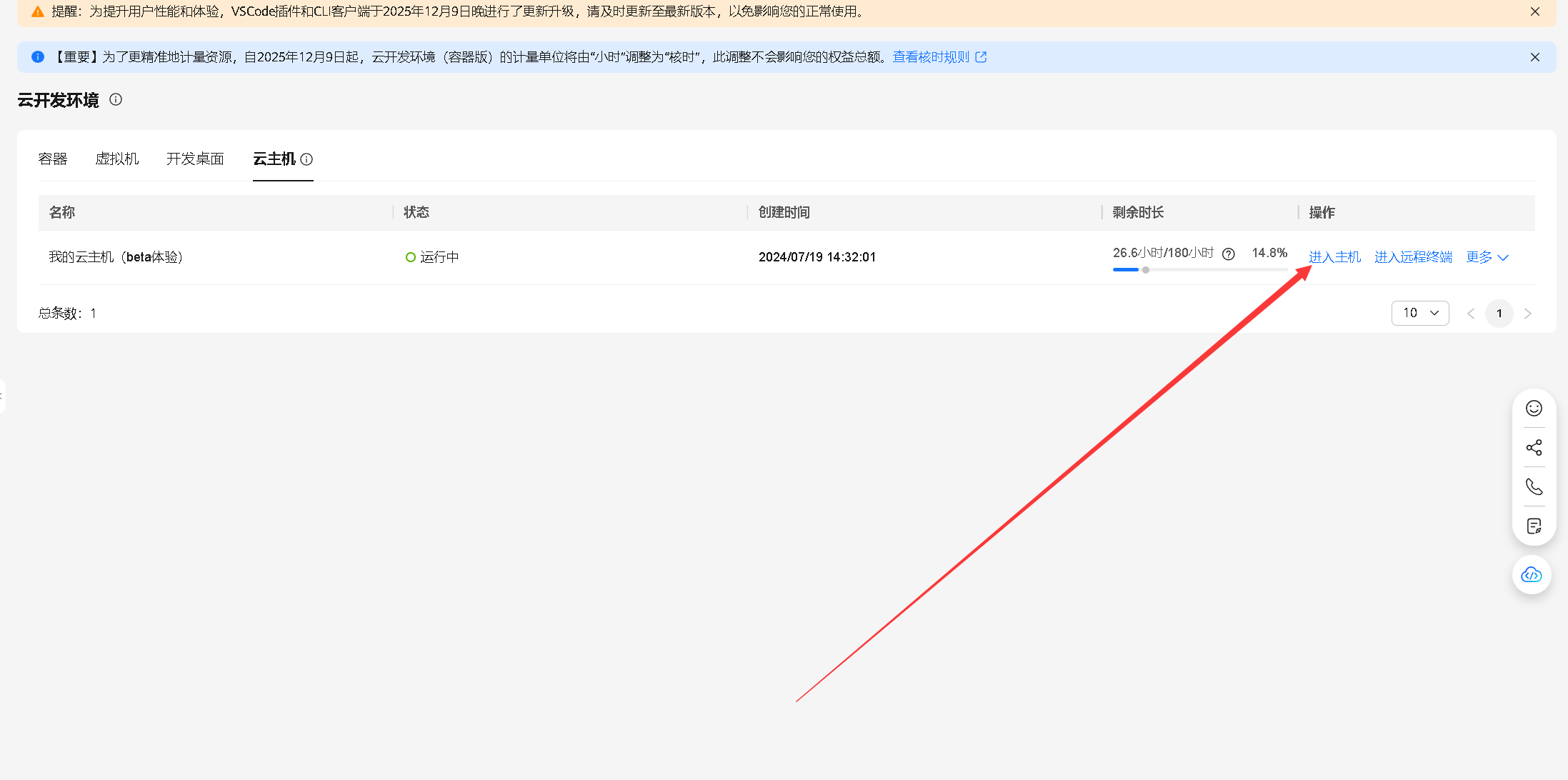Image resolution: width=1568 pixels, height=780 pixels.
Task: Open the info icon next to 云开发环境 title
Action: (x=115, y=99)
